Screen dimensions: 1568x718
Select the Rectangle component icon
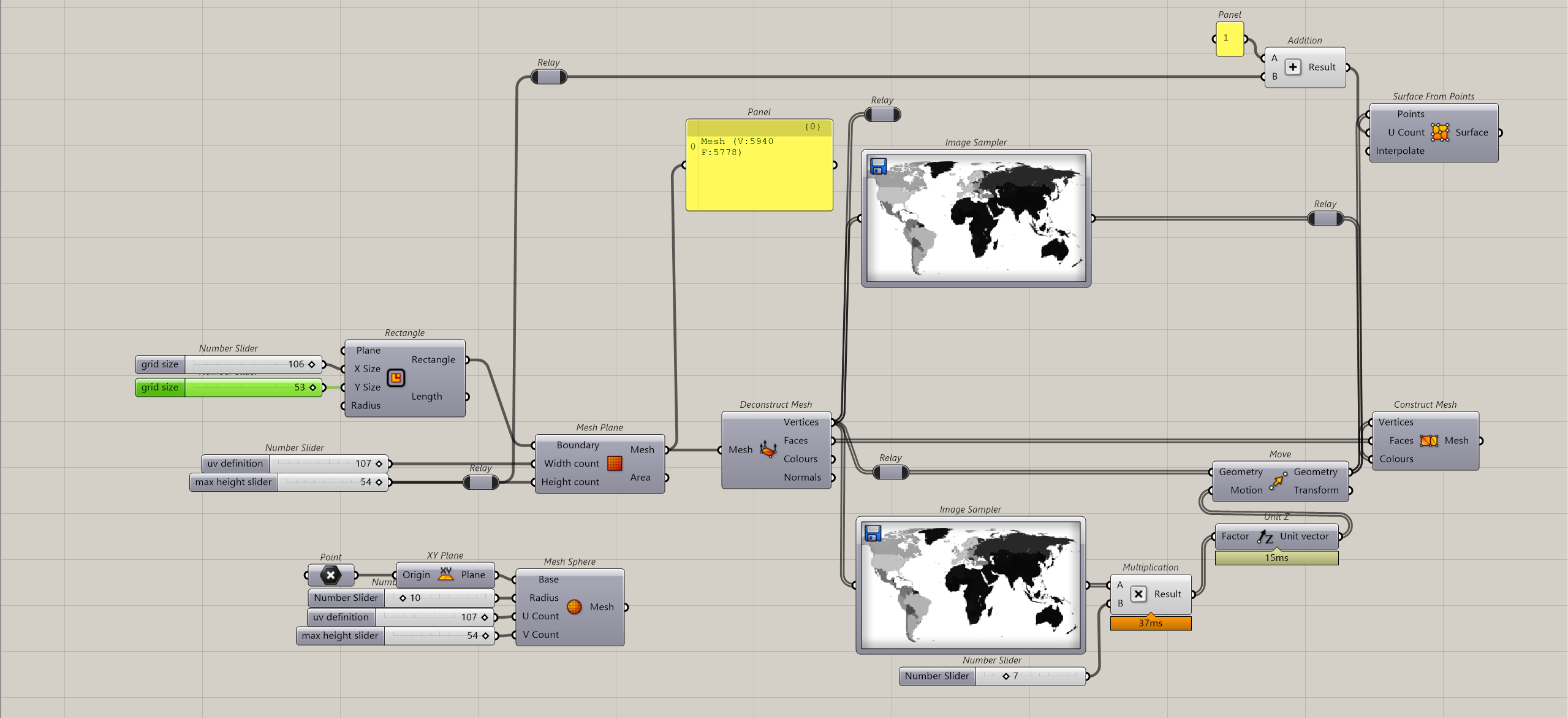396,378
